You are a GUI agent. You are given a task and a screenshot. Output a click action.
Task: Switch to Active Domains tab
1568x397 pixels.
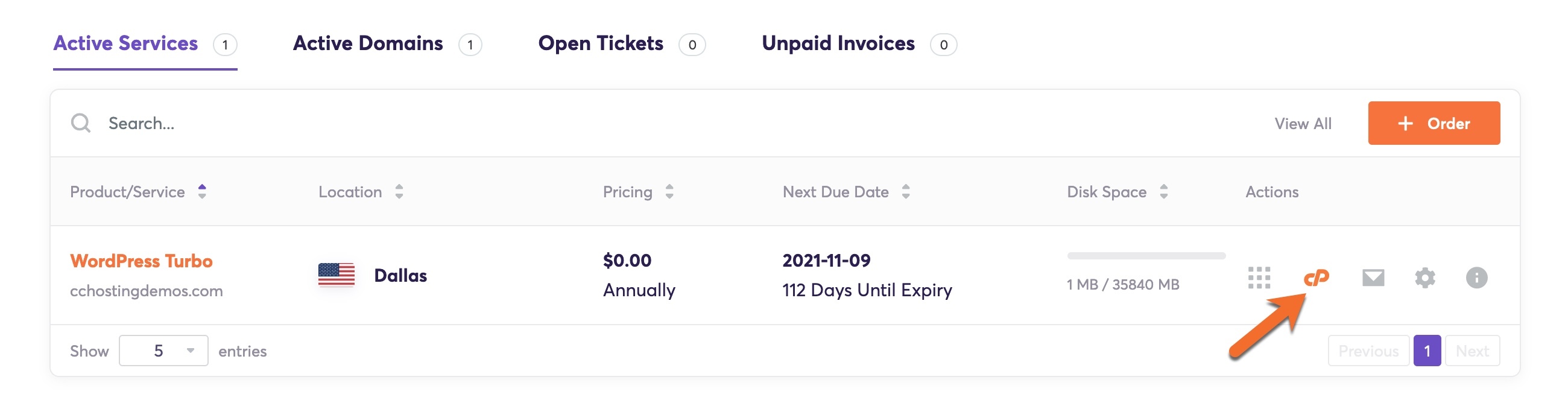[x=368, y=44]
